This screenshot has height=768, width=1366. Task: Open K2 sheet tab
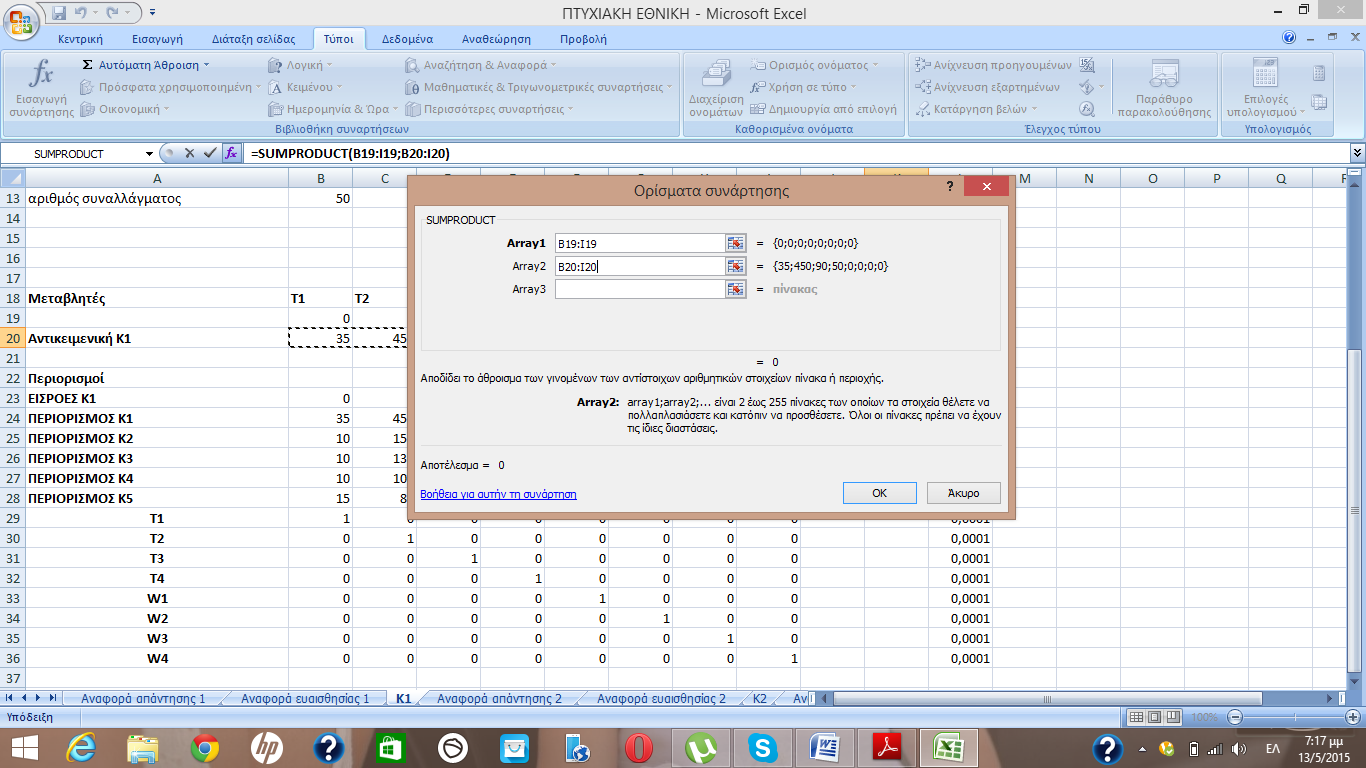coord(760,698)
